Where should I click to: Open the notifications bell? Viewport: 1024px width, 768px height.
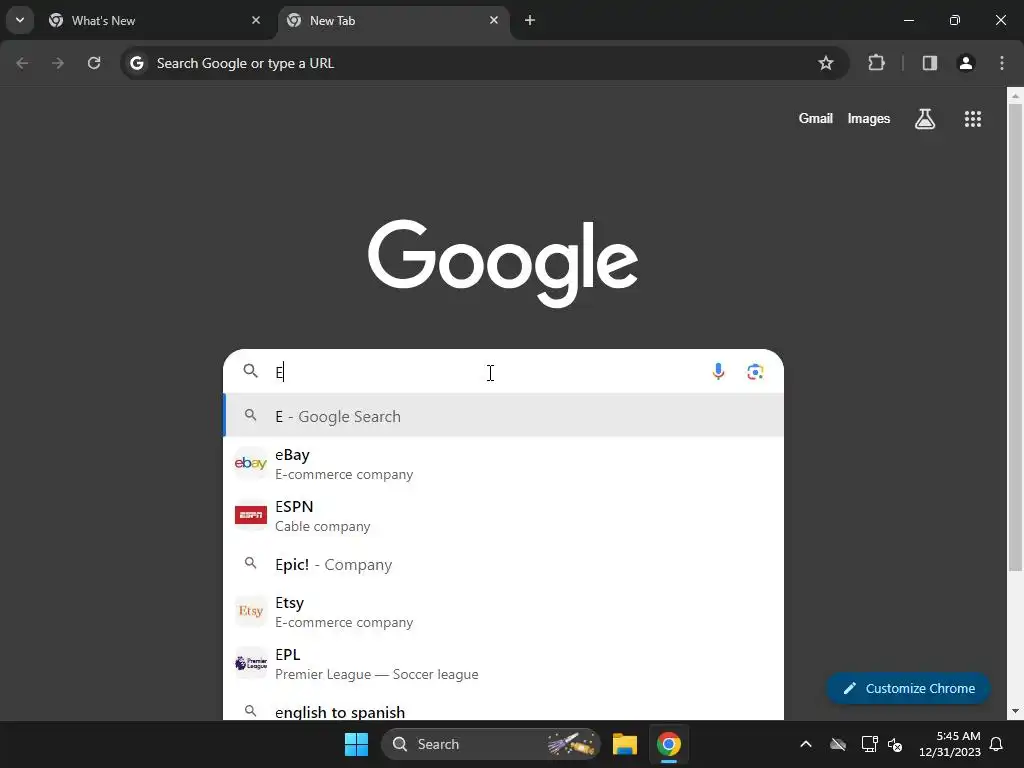click(997, 744)
